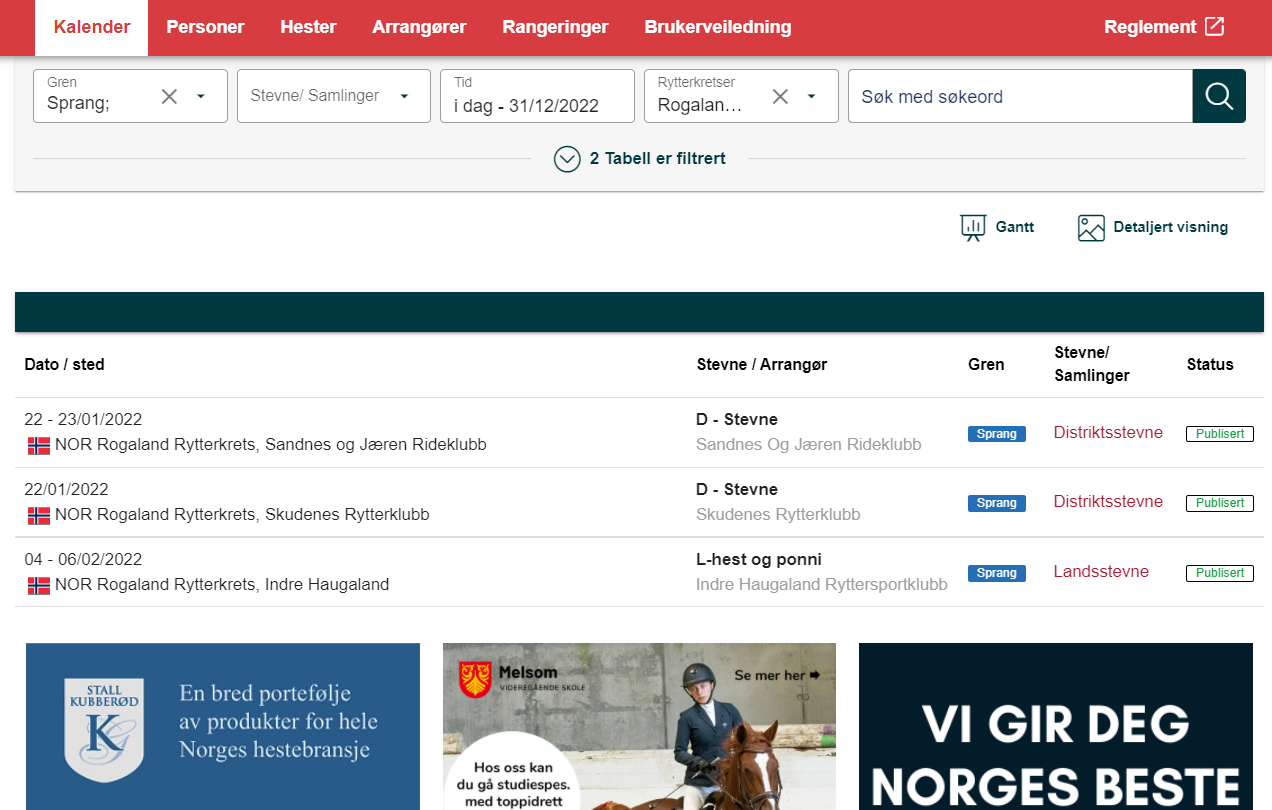Open the Melsom videregående skole advertisement
The height and width of the screenshot is (810, 1272).
[639, 726]
